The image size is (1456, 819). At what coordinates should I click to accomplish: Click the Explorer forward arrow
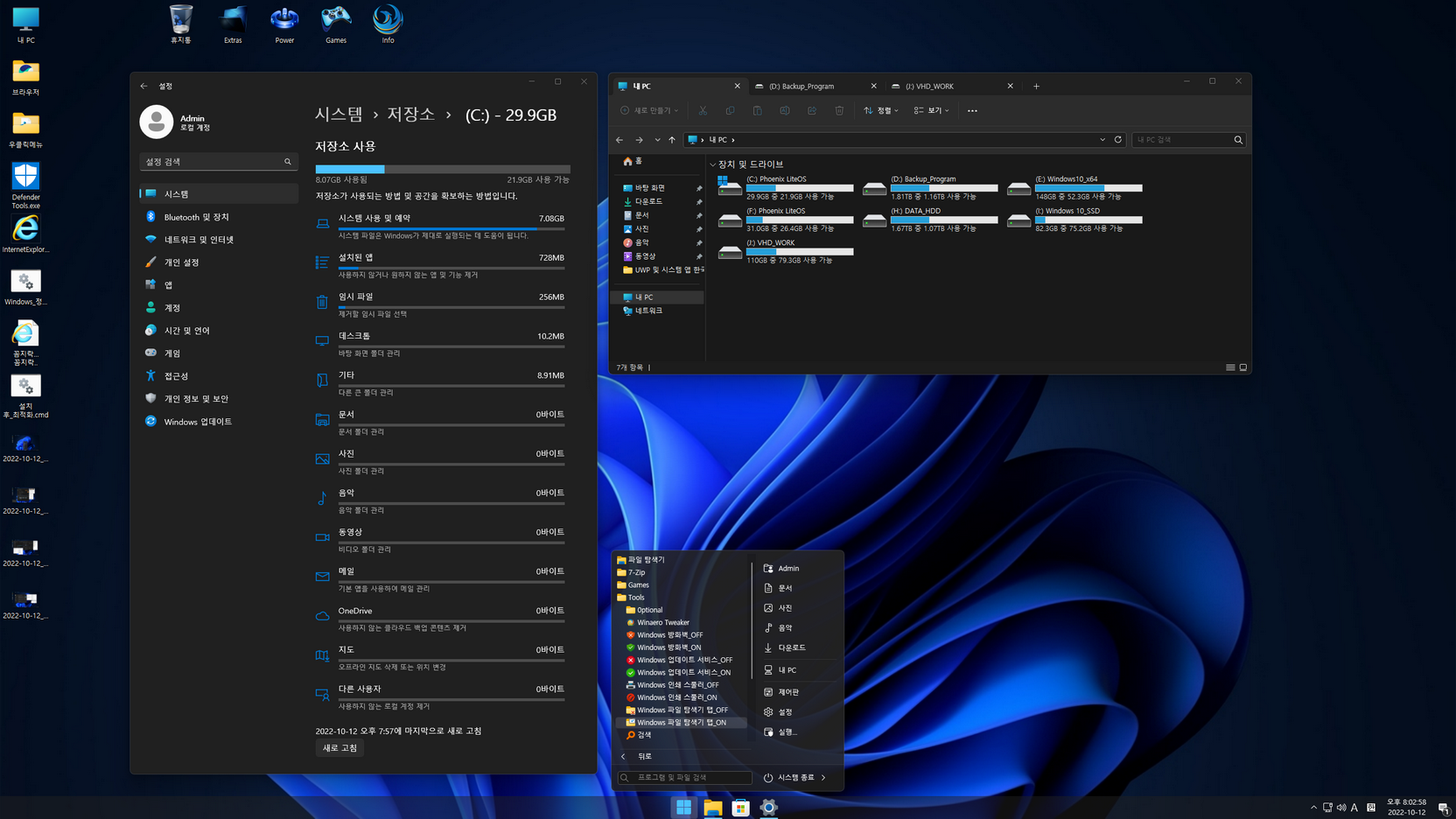point(640,140)
